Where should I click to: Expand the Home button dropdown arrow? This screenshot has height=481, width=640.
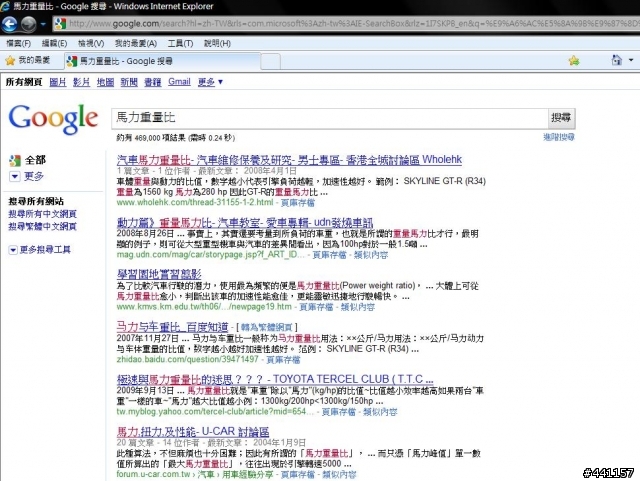(x=631, y=60)
